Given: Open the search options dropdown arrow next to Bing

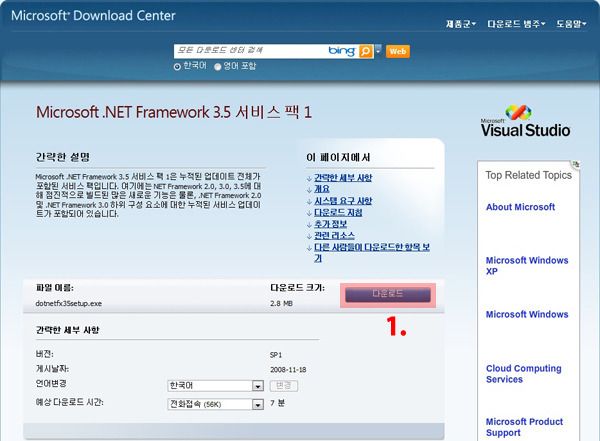Looking at the screenshot, I should (378, 50).
